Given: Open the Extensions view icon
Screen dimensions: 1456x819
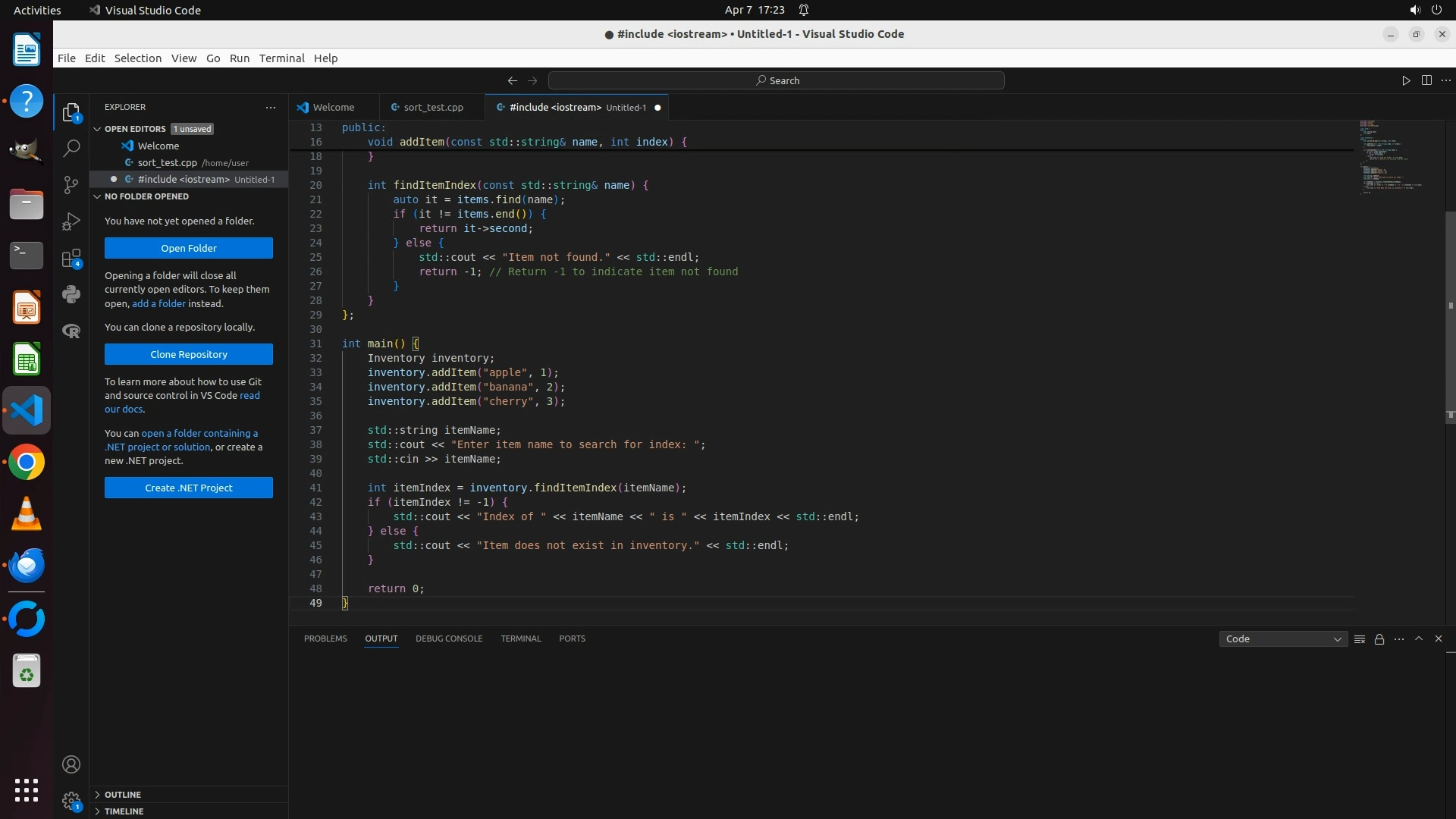Looking at the screenshot, I should [x=71, y=259].
